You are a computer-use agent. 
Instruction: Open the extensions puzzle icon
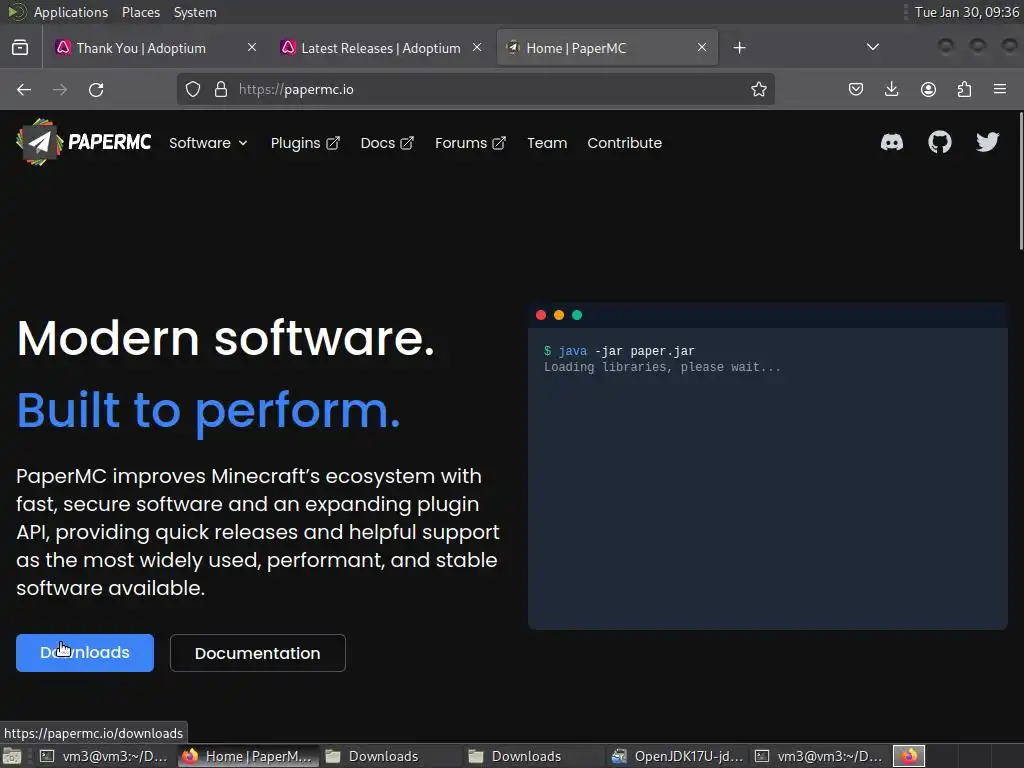(x=964, y=89)
